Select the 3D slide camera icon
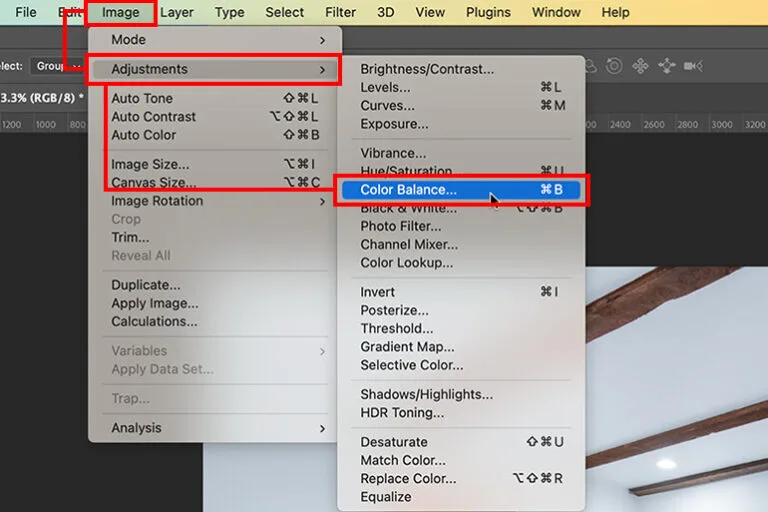768x512 pixels. (x=667, y=66)
